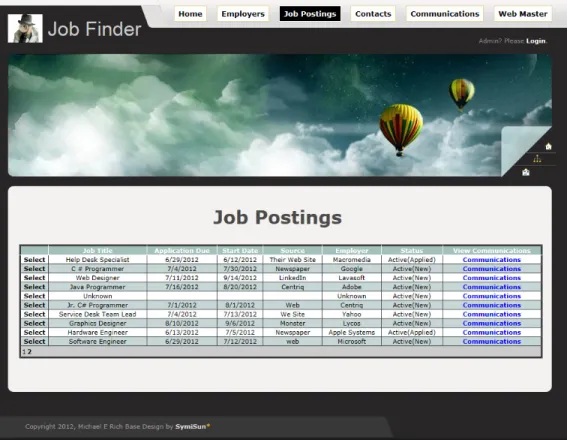Click the sitemap icon on banner corner

pos(537,159)
